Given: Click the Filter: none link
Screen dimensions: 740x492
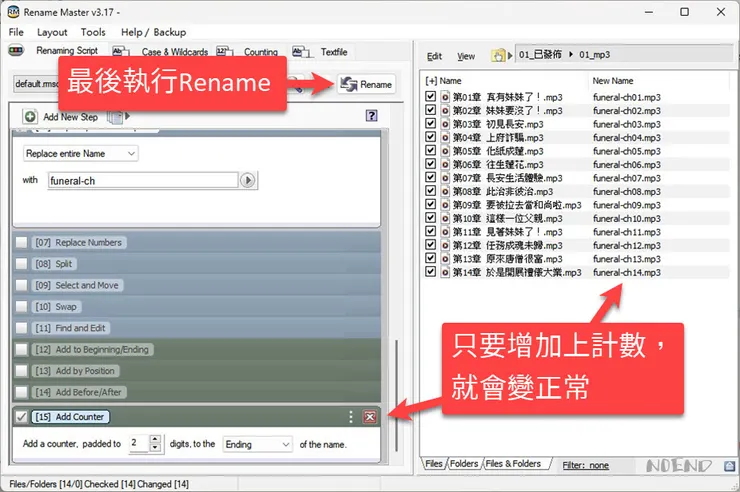Looking at the screenshot, I should point(585,466).
